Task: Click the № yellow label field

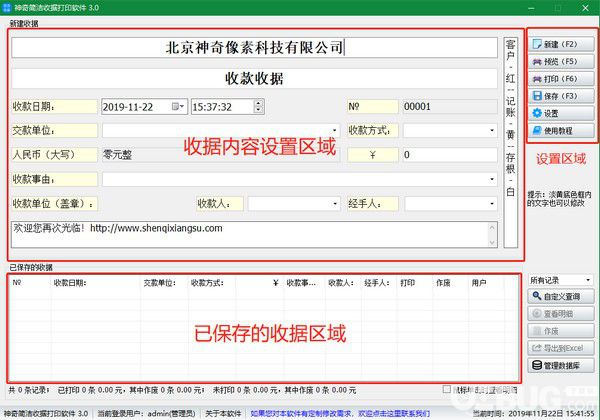Action: tap(372, 107)
